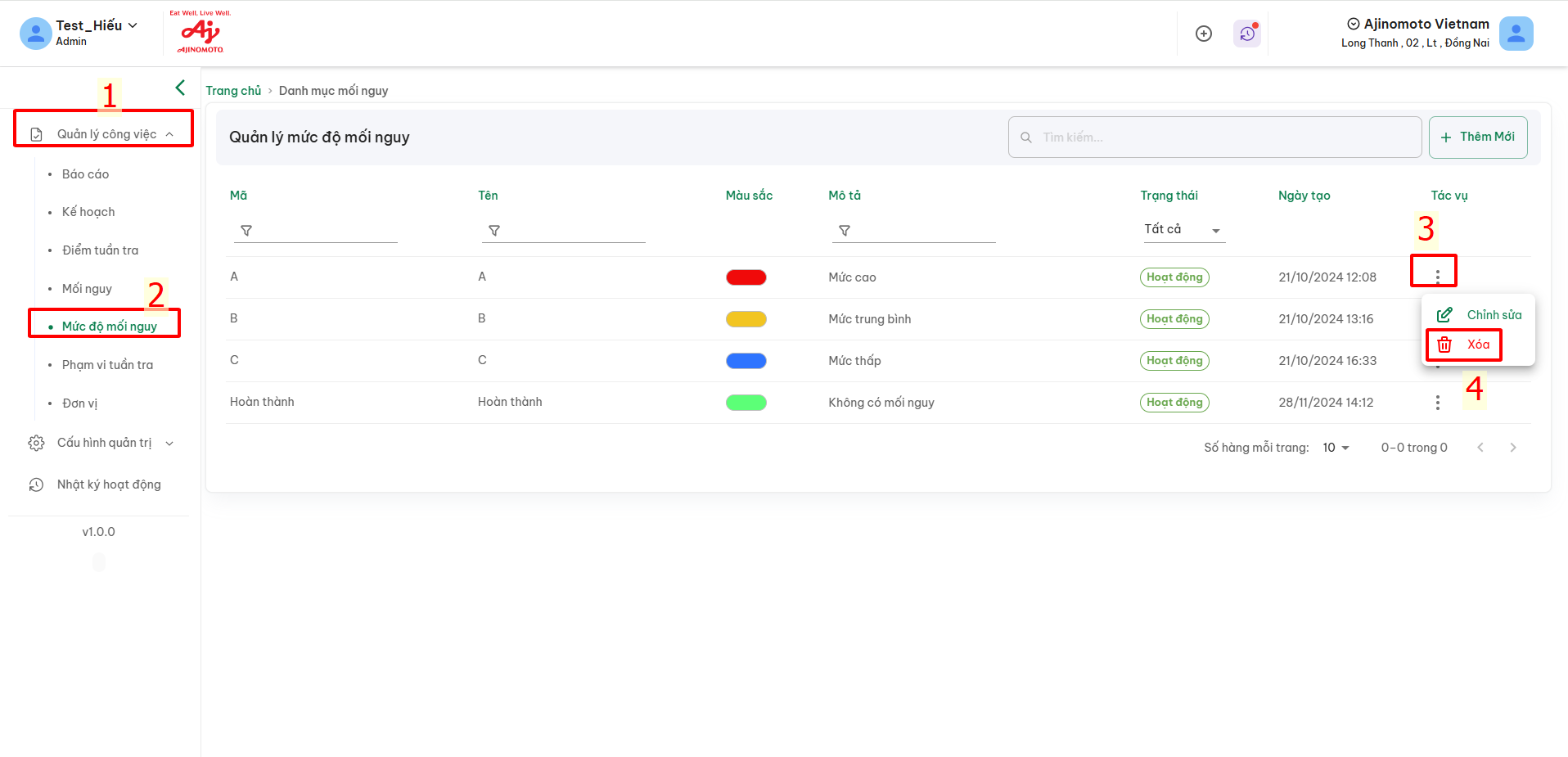Image resolution: width=1568 pixels, height=757 pixels.
Task: Click the Hoạt động badge for Hoàn thành row
Action: (x=1174, y=403)
